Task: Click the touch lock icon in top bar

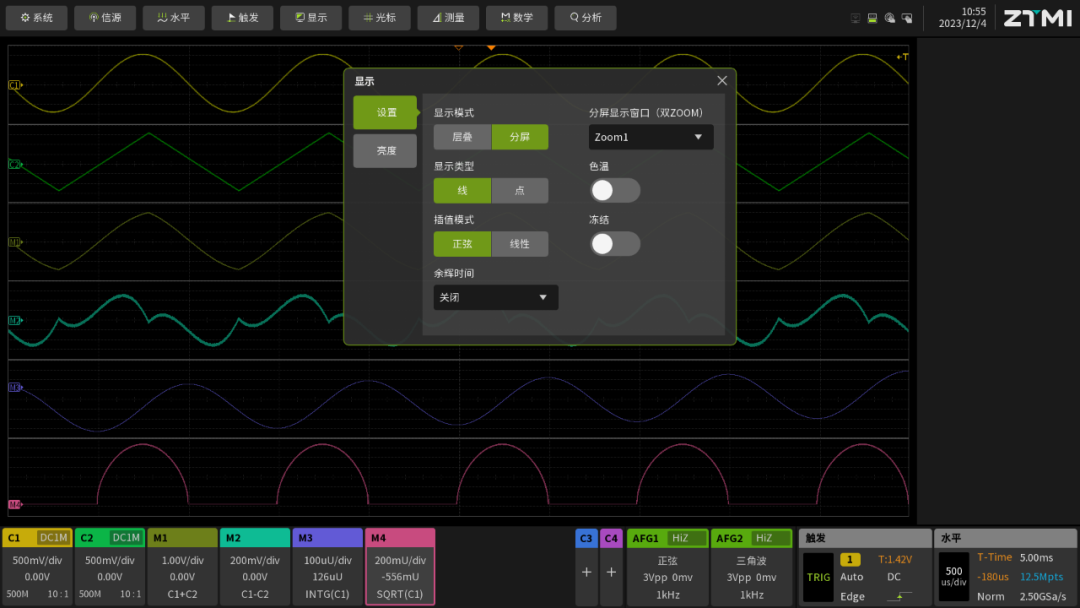Action: [907, 18]
